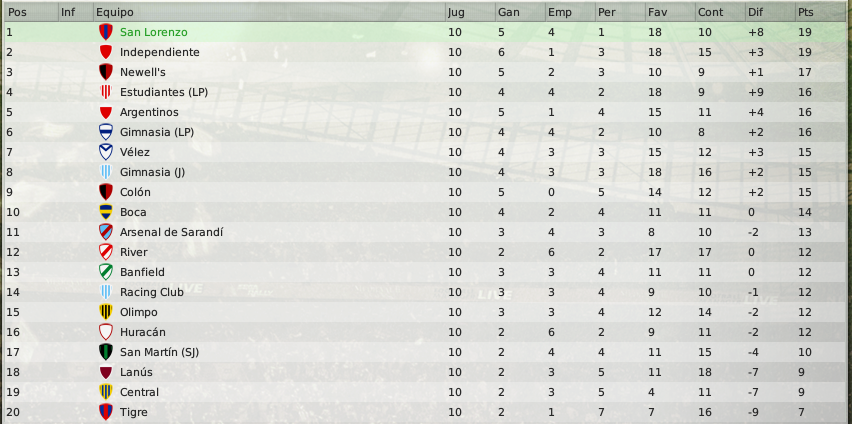The width and height of the screenshot is (852, 424).
Task: Select the Huracán row name
Action: [x=143, y=332]
